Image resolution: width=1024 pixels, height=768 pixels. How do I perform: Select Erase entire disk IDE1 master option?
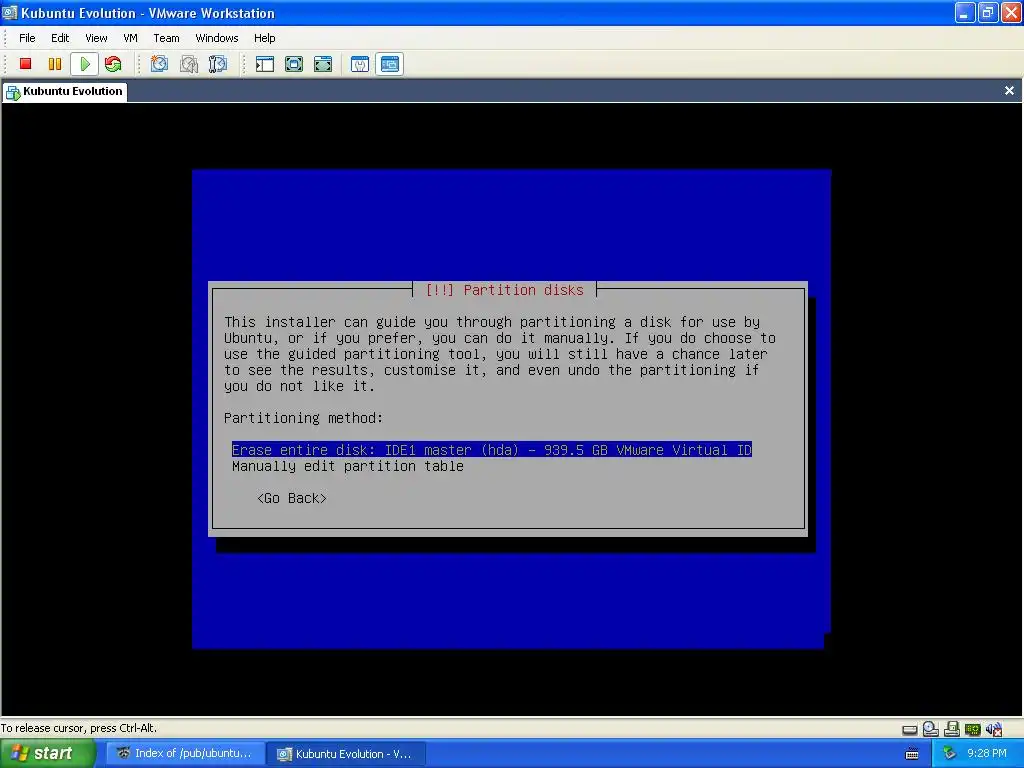pyautogui.click(x=492, y=449)
